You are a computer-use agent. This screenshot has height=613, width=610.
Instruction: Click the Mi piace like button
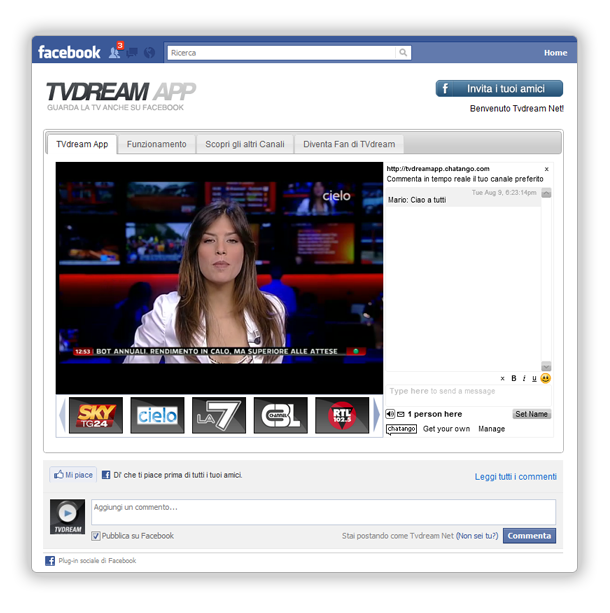click(73, 475)
